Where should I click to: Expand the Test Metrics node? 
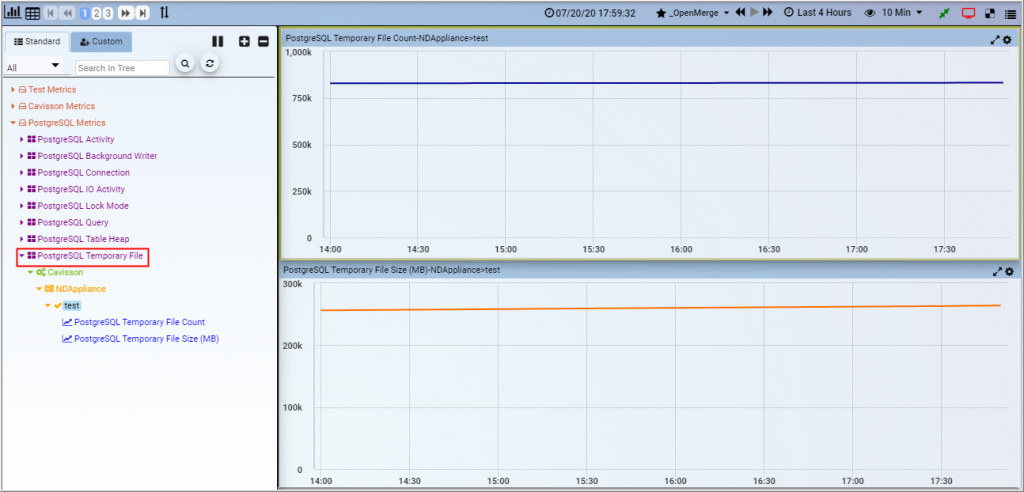[x=12, y=90]
